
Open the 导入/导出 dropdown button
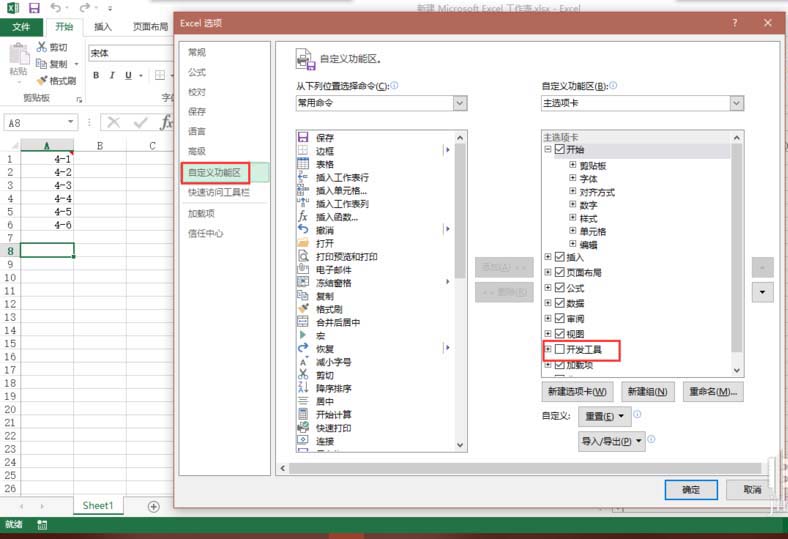pos(612,441)
